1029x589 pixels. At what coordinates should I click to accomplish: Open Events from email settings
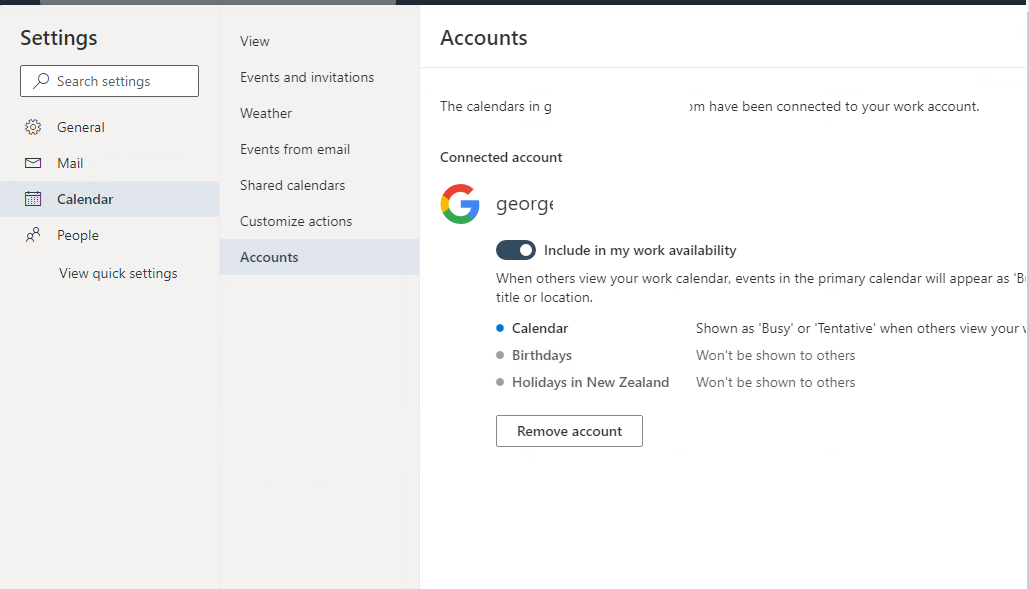[320, 150]
